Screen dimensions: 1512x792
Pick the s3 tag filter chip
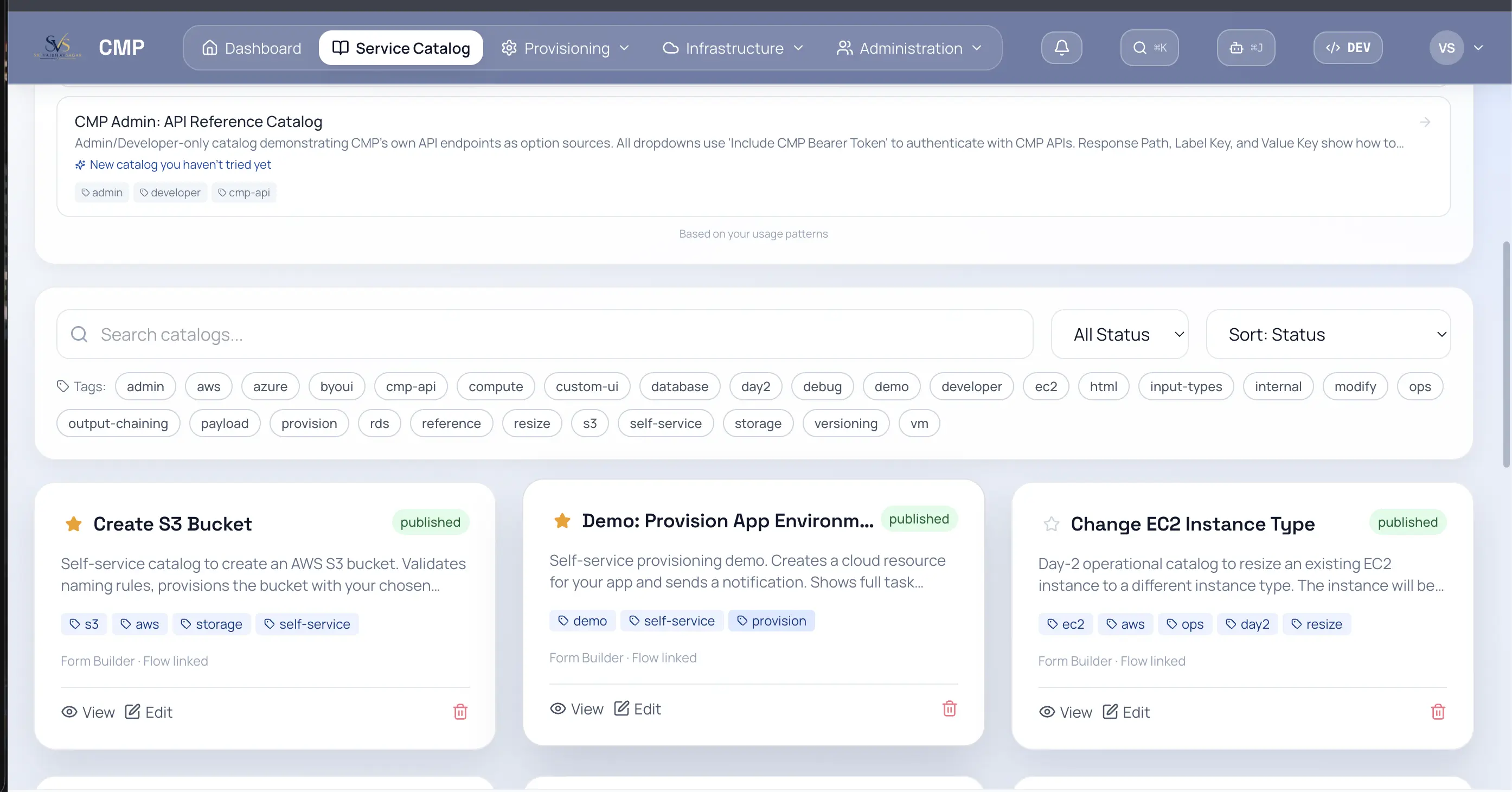tap(590, 423)
